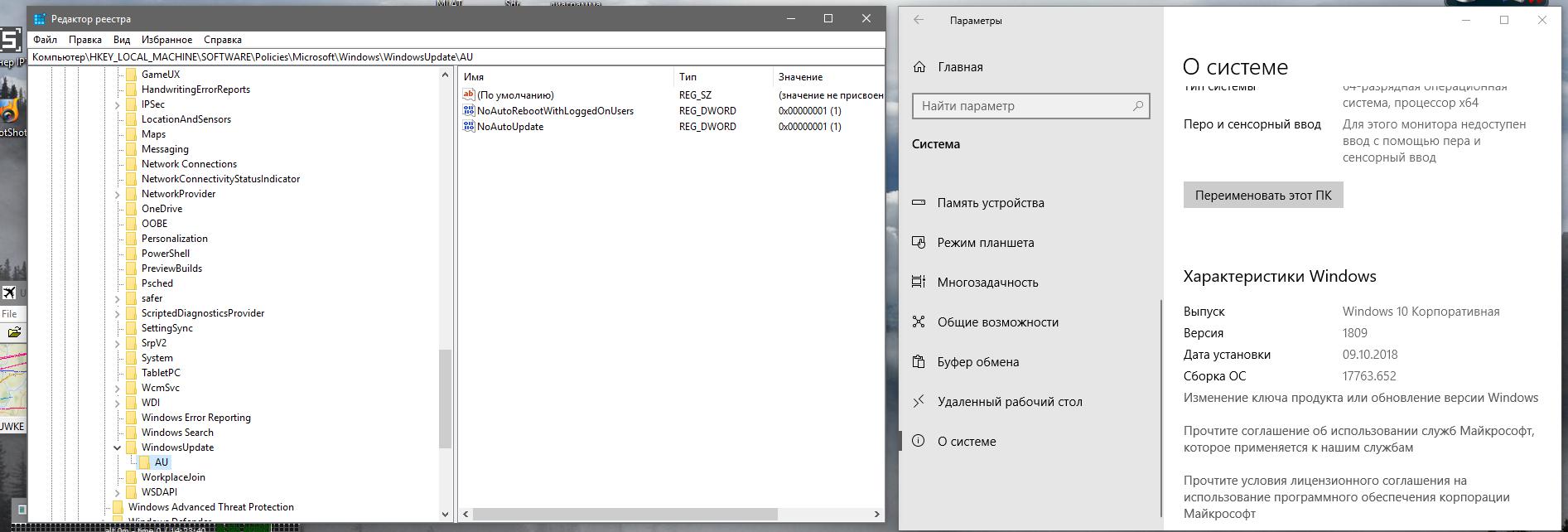Open the Многозадачность page
Screen dimensions: 1568x532
[987, 283]
